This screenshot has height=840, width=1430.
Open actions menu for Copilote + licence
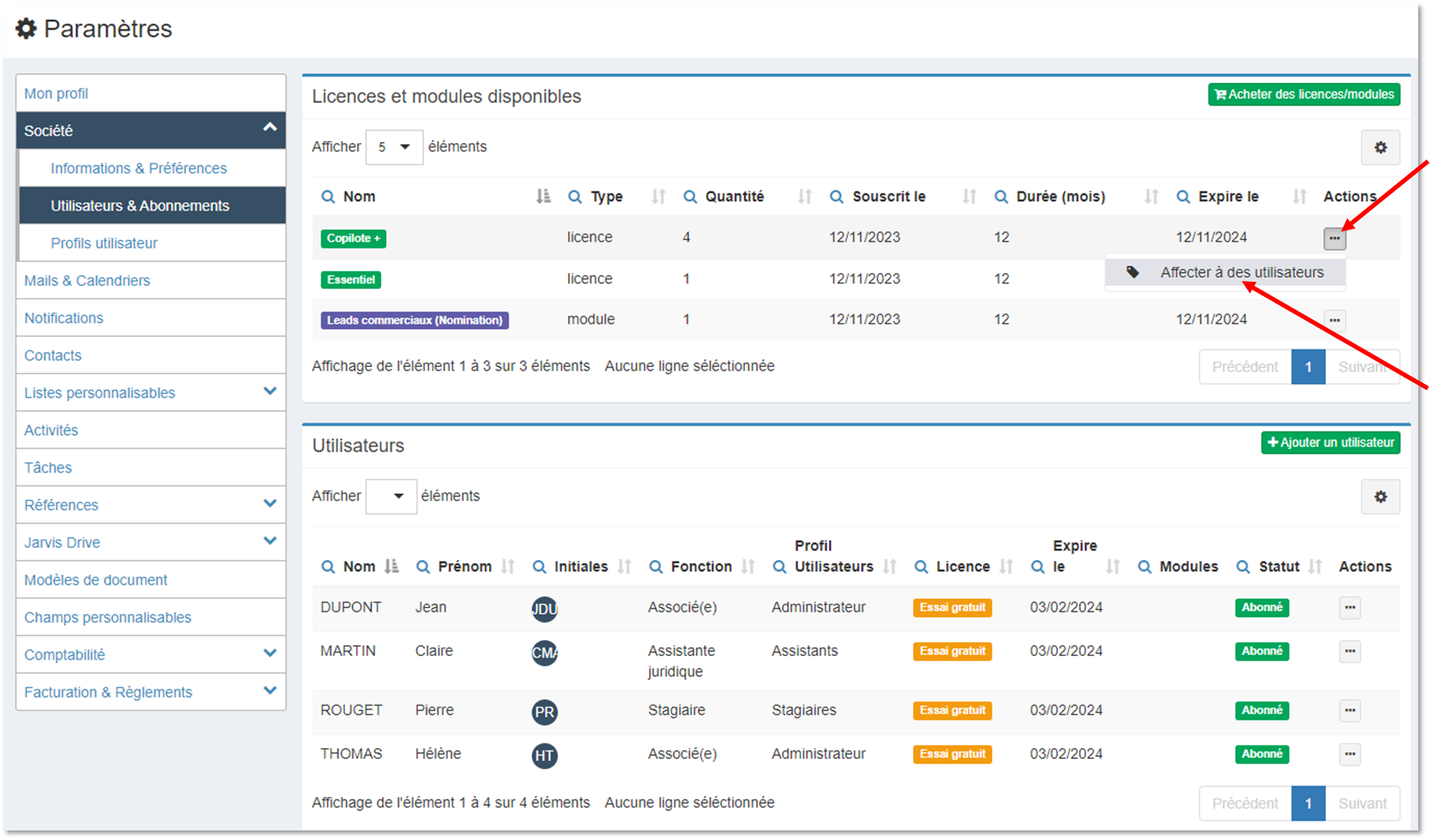(1334, 238)
